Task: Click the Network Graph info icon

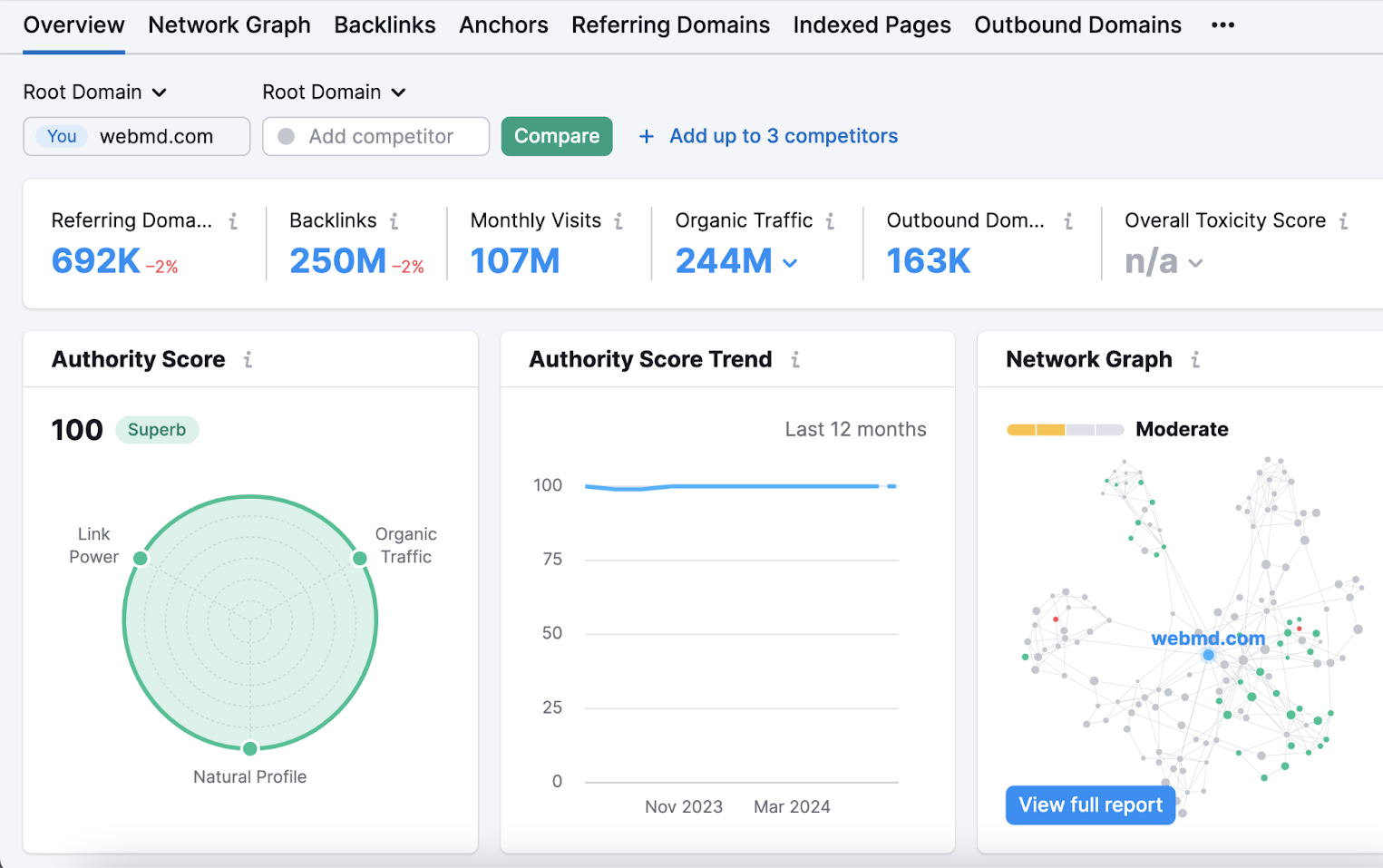Action: pos(1195,359)
